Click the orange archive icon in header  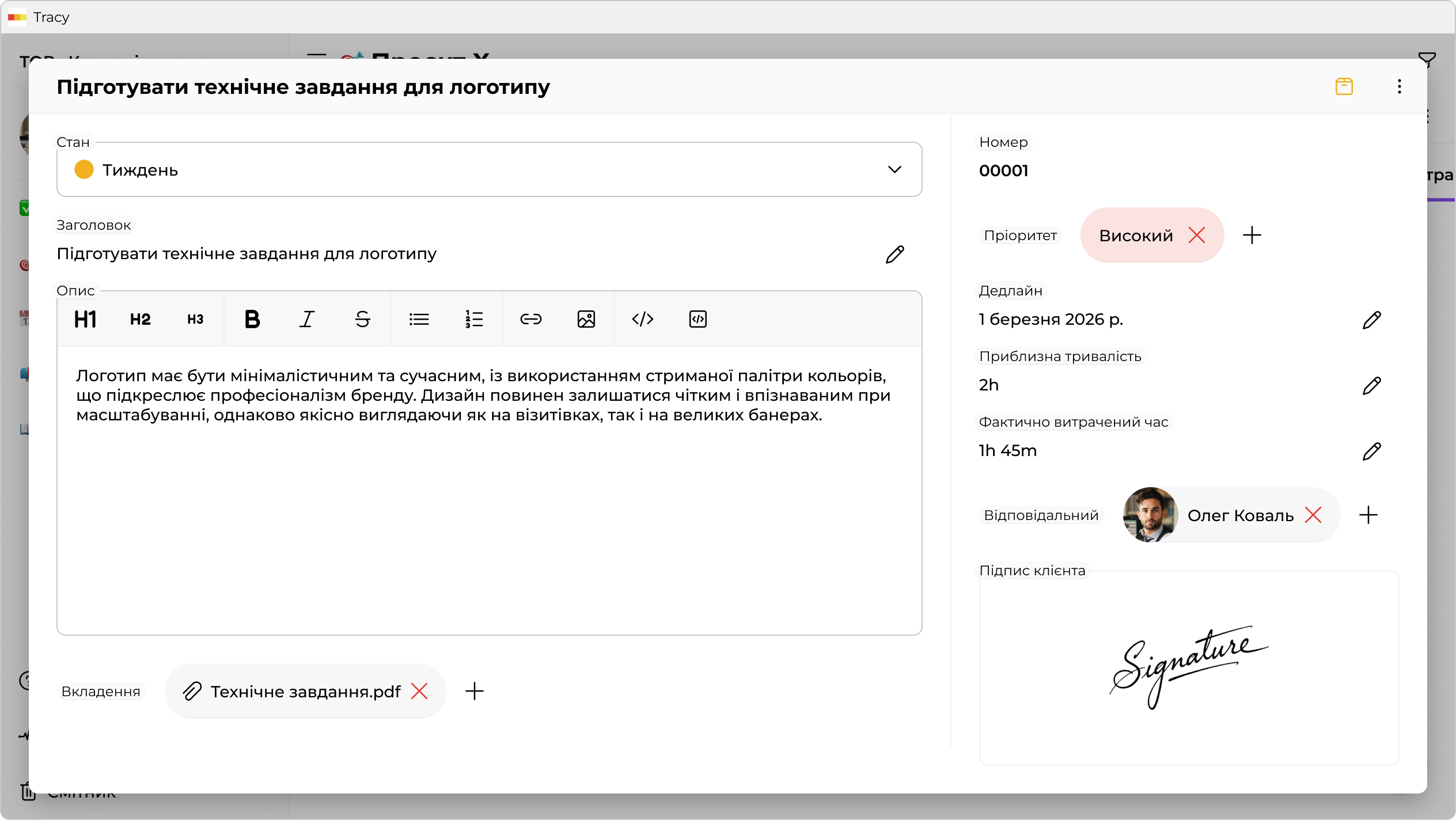coord(1344,87)
